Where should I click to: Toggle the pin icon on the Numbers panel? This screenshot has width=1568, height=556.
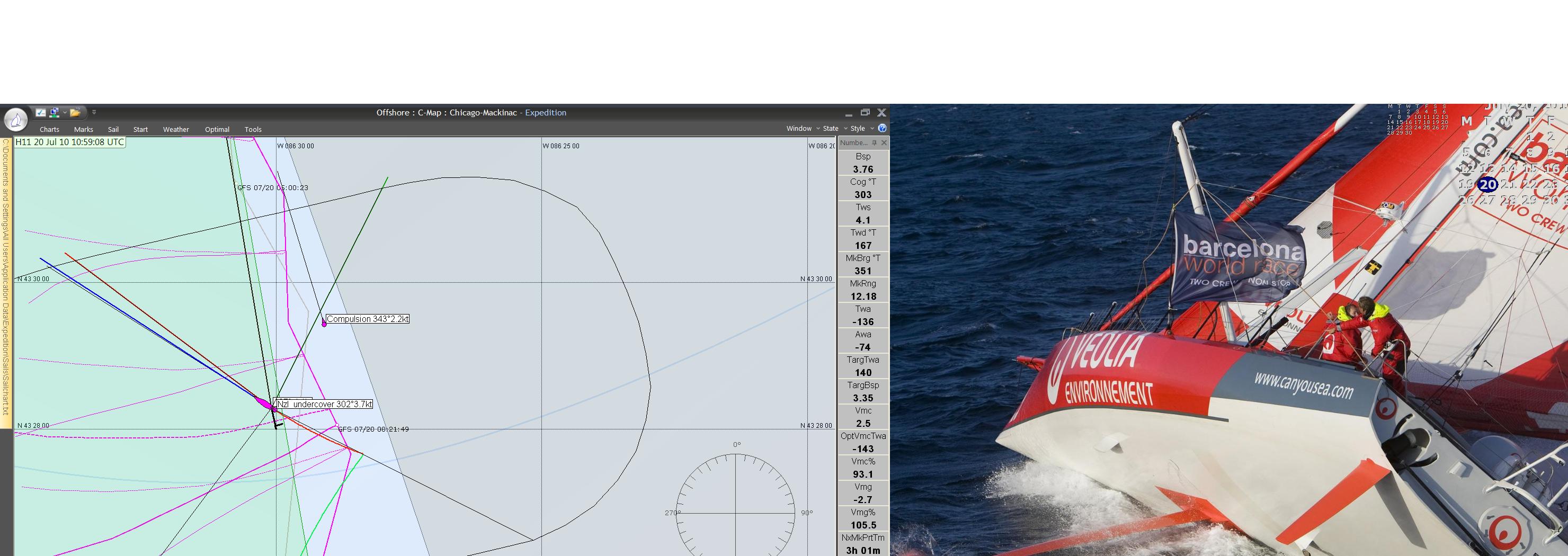pyautogui.click(x=874, y=143)
